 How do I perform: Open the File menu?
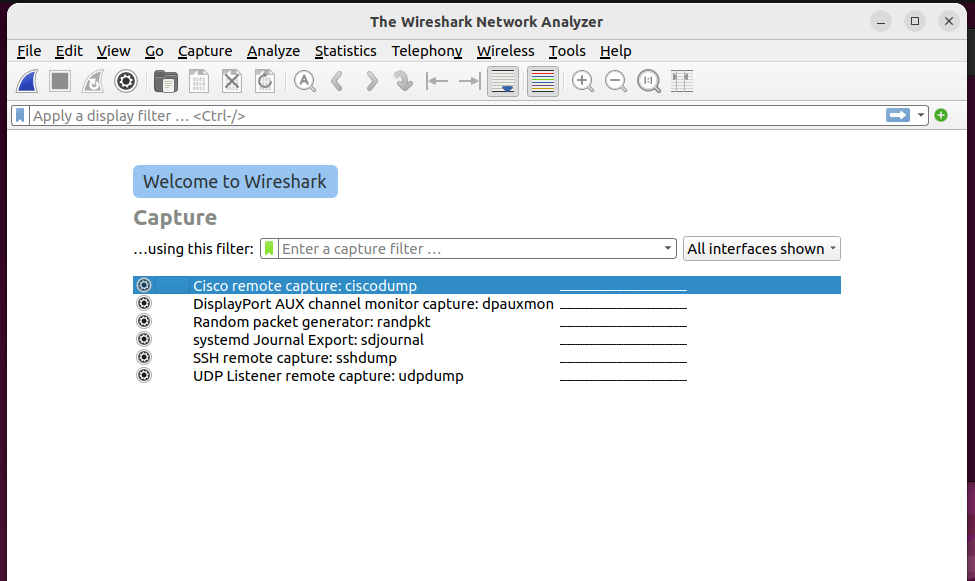point(29,51)
